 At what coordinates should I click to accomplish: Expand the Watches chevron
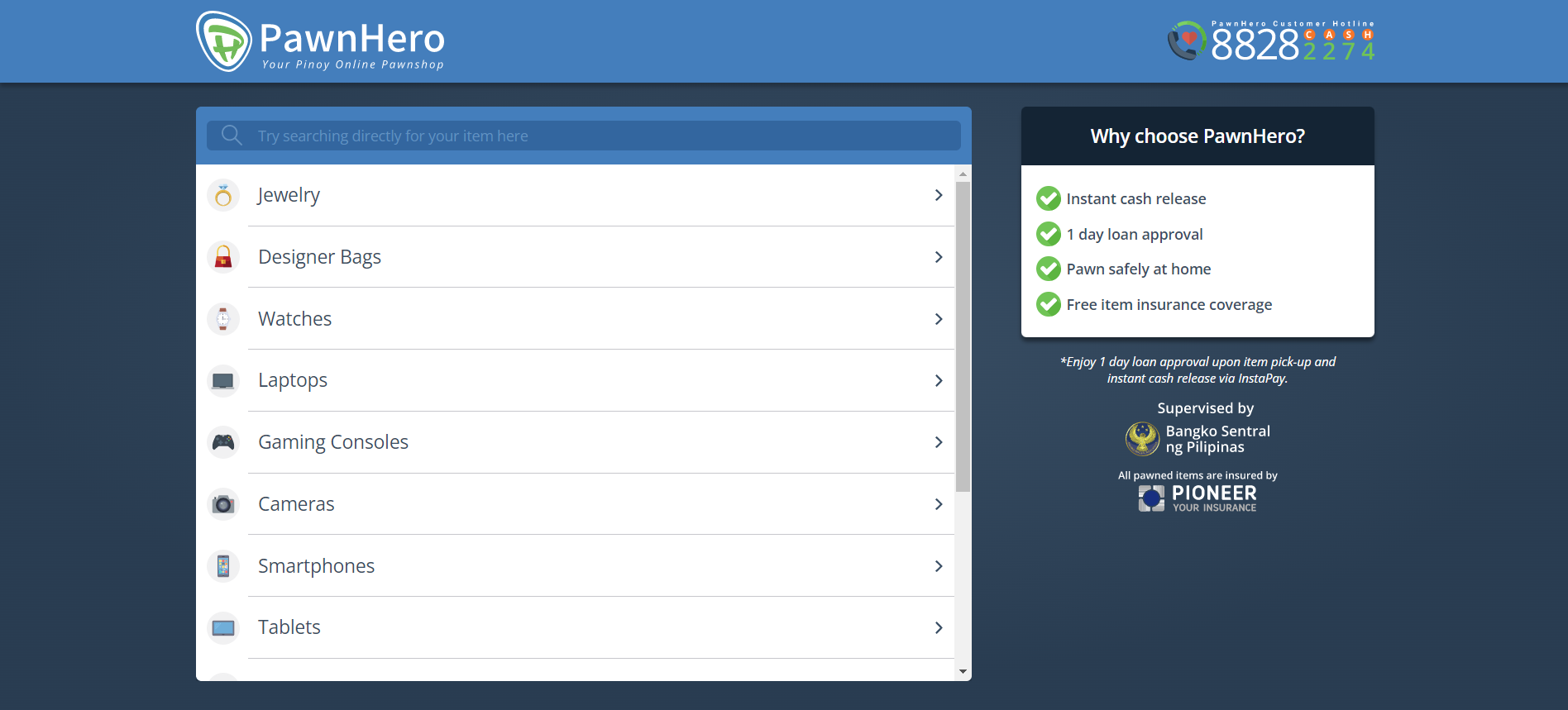pyautogui.click(x=939, y=319)
